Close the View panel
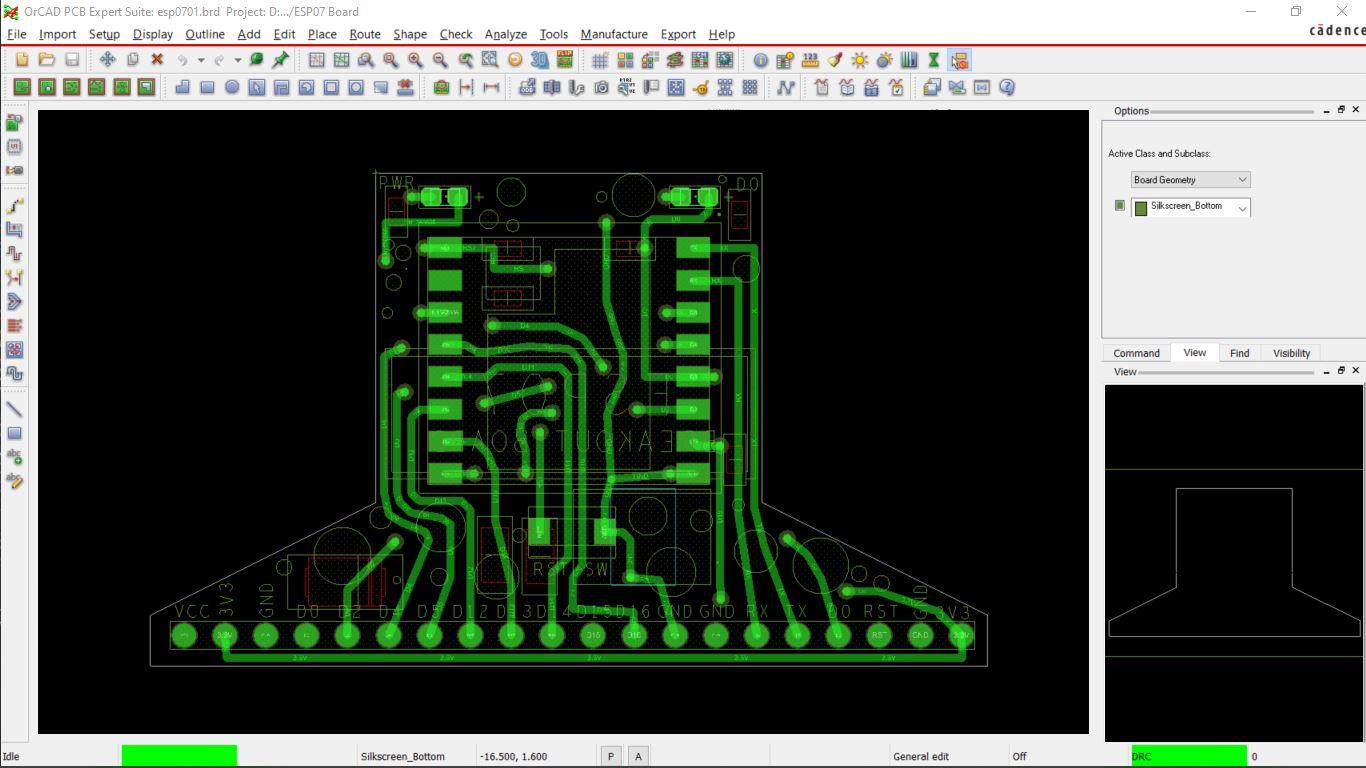Image resolution: width=1366 pixels, height=768 pixels. tap(1356, 370)
